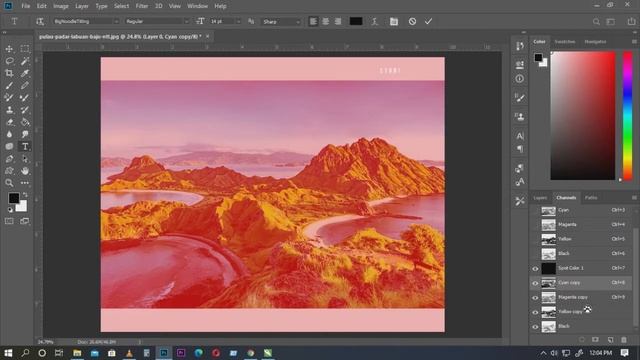Save selection as channel icon
Image resolution: width=640 pixels, height=360 pixels.
596,340
